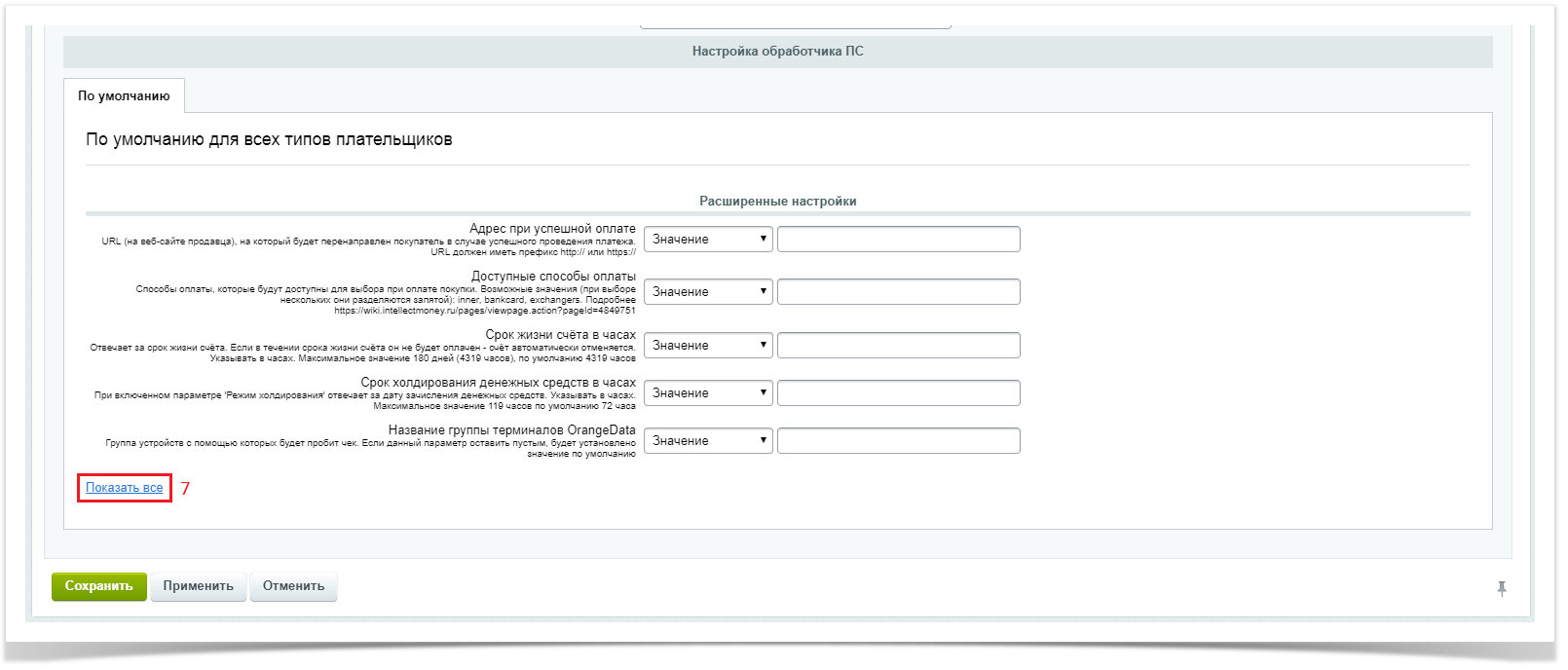This screenshot has width=1568, height=670.
Task: Pin the bottom button panel
Action: point(1501,588)
